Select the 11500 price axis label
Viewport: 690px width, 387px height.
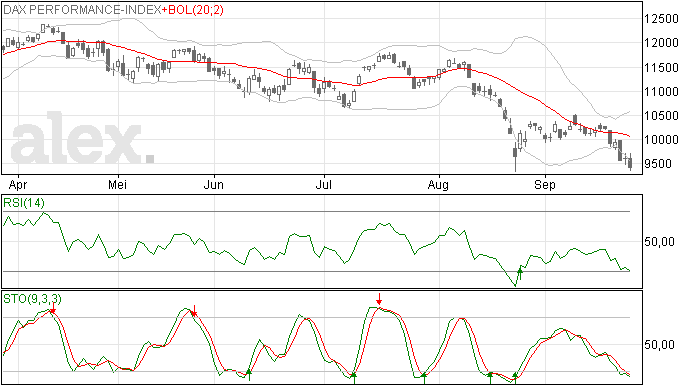(x=661, y=68)
